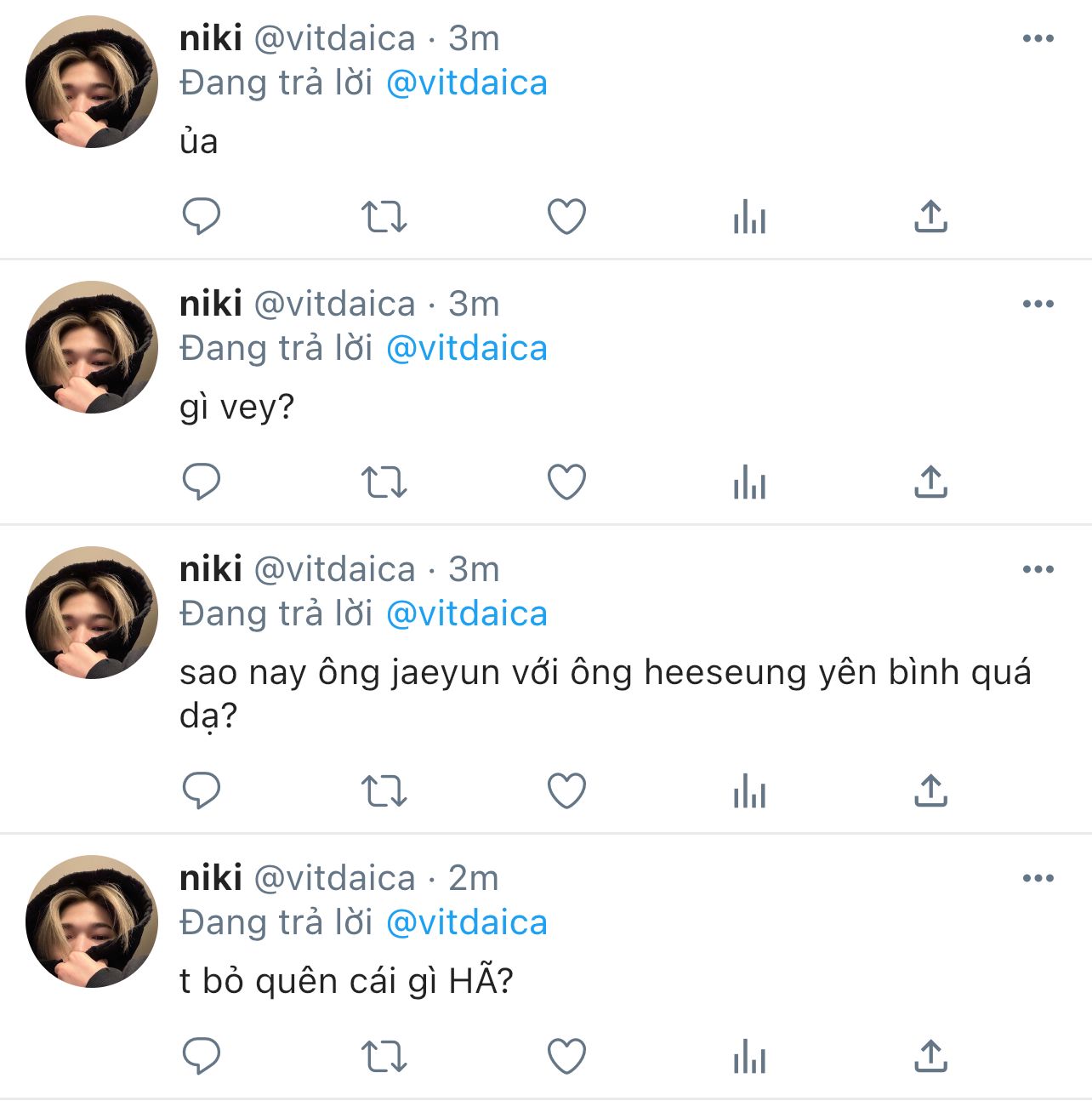
Task: Open the @vitdaica mention in the last tweet
Action: tap(467, 923)
